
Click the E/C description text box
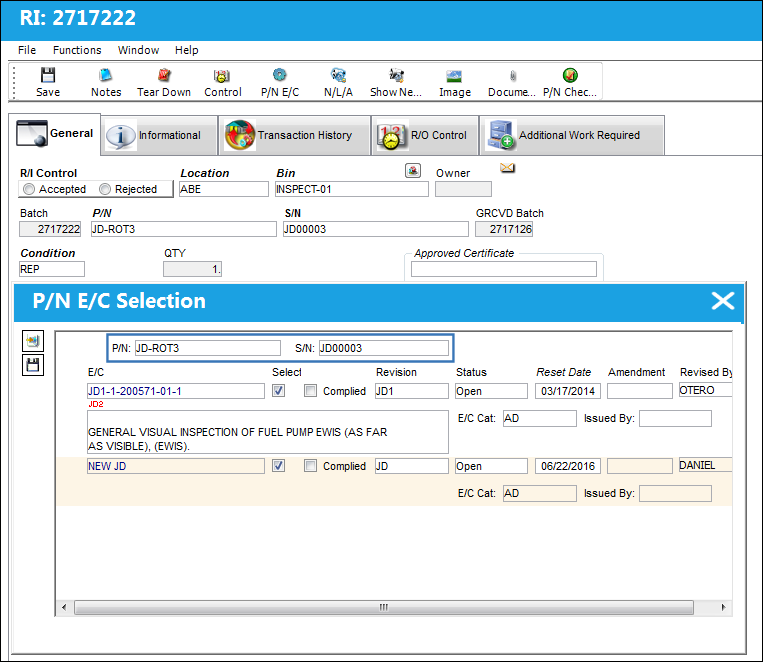click(268, 432)
